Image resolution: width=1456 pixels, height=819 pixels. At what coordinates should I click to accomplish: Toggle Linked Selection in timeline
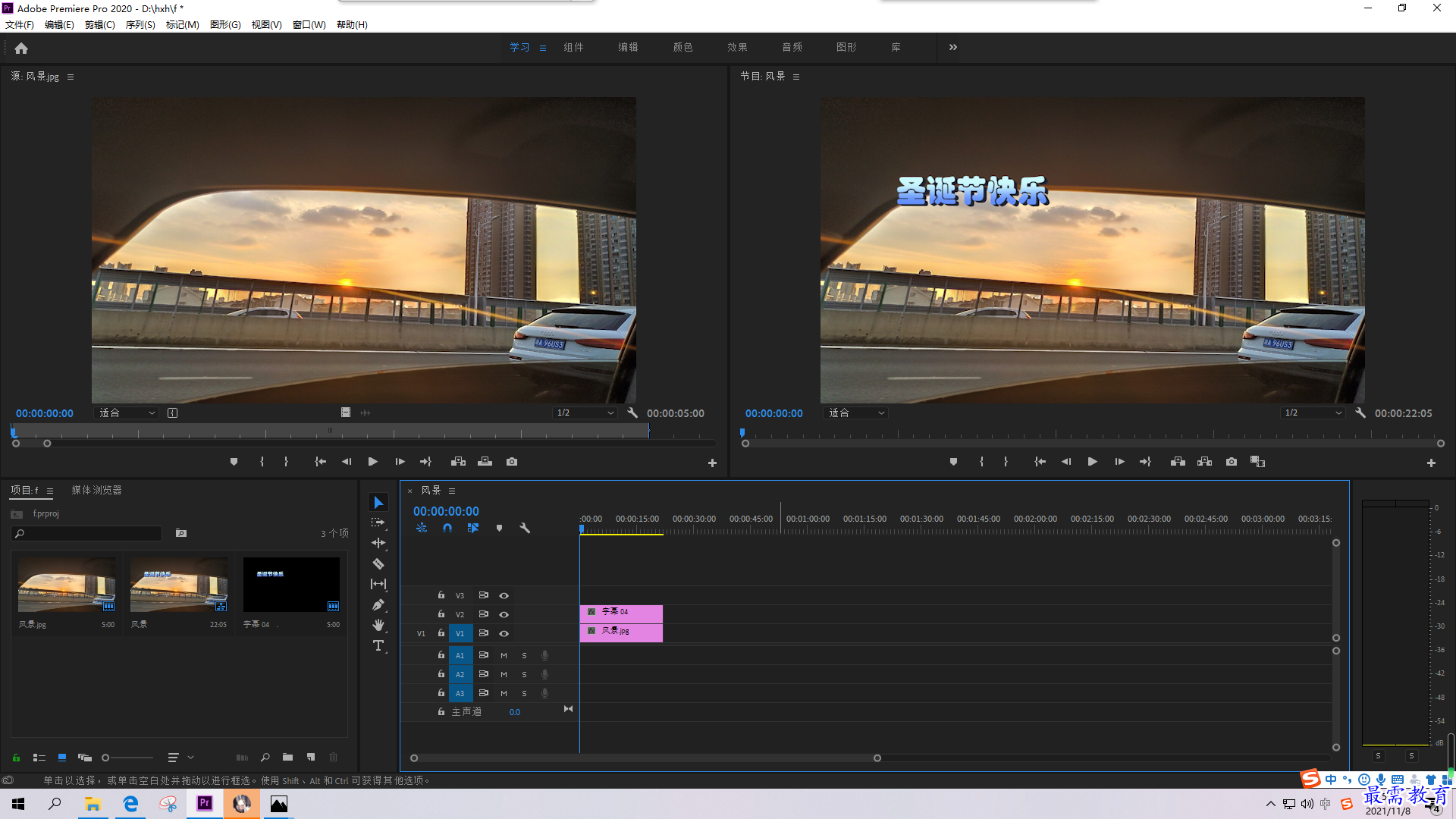473,528
